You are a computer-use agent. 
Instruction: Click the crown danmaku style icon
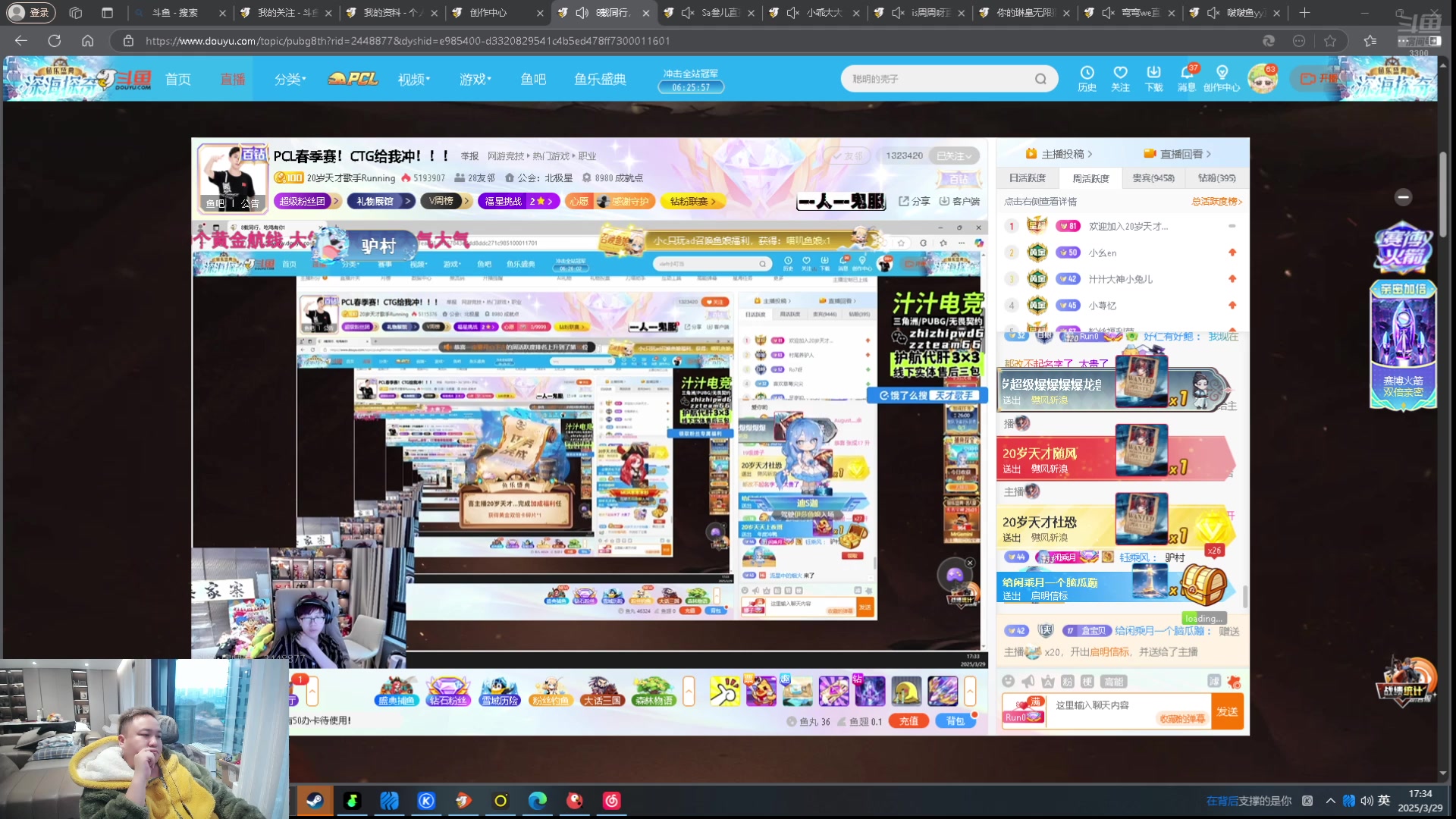point(1047,681)
